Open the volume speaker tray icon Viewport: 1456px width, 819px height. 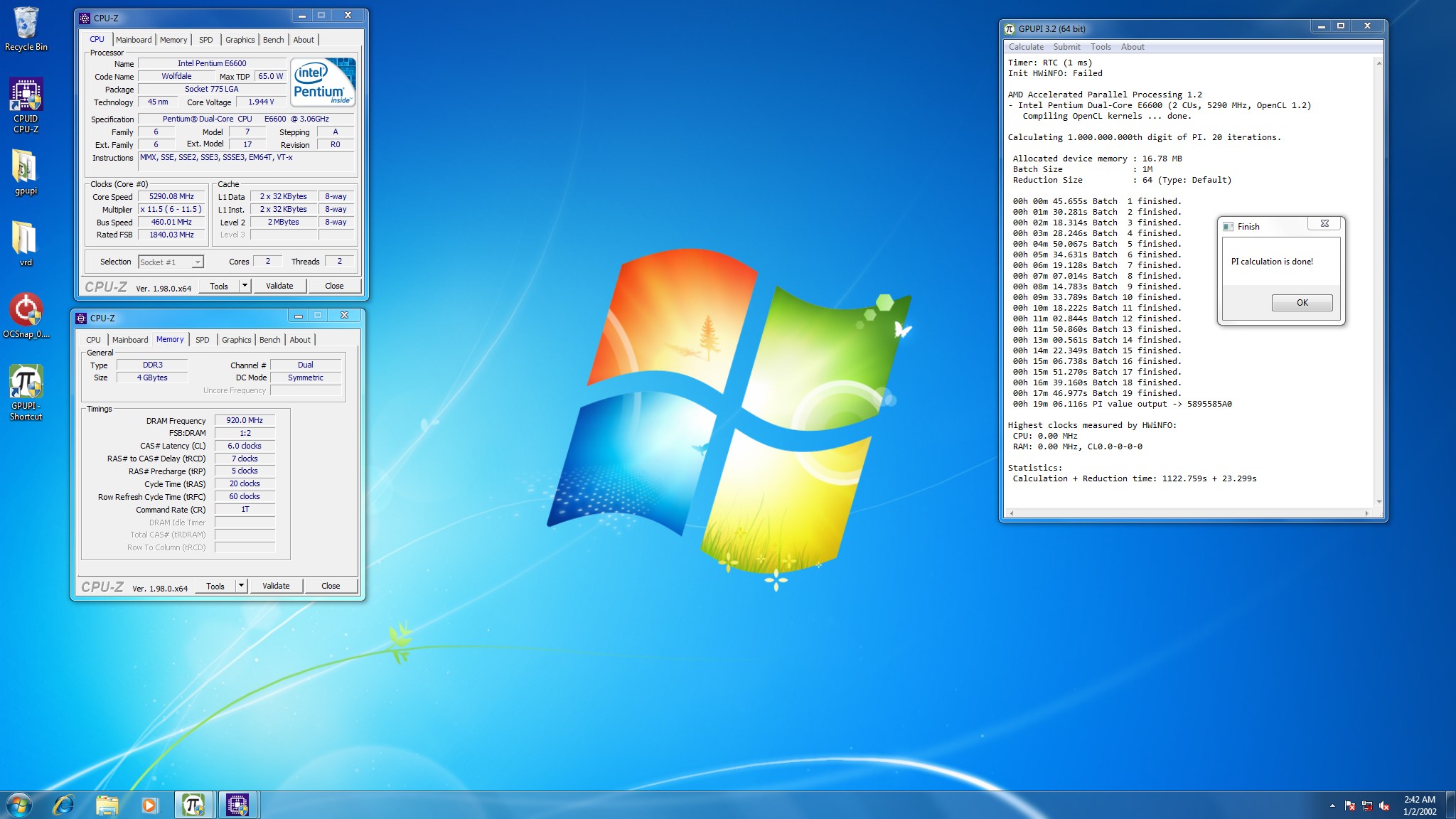(x=1384, y=805)
